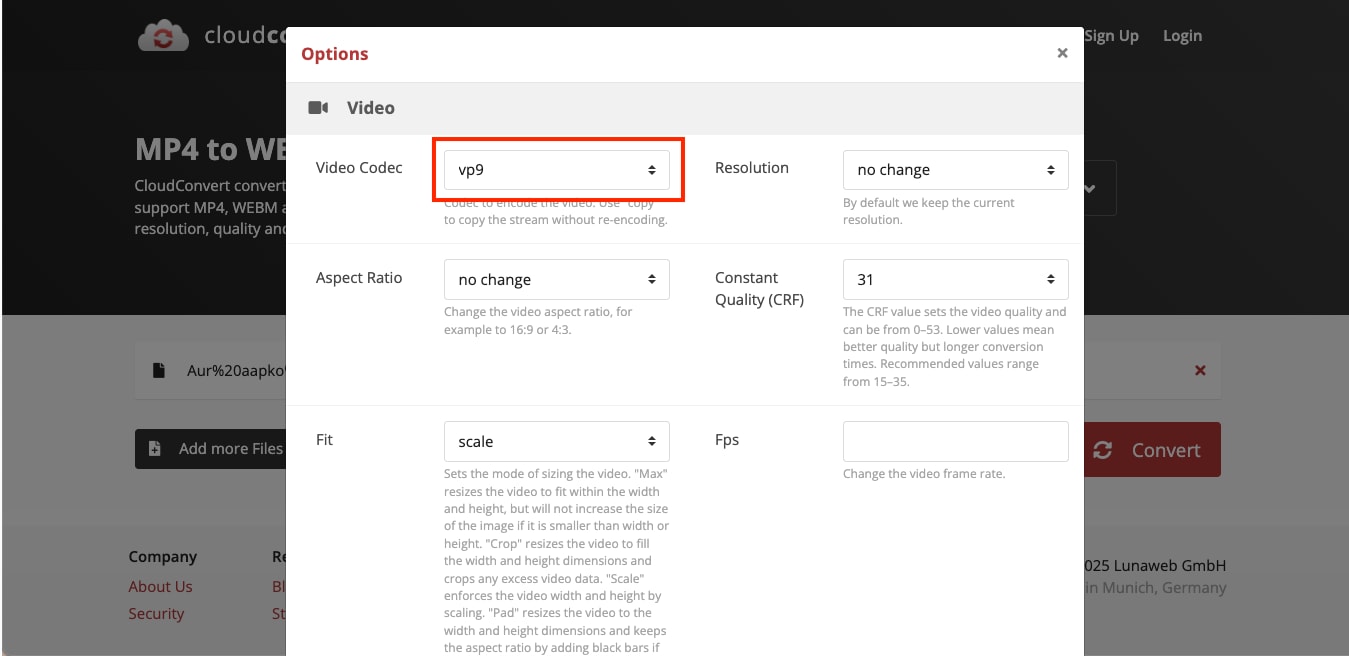Screen dimensions: 1349x656
Task: Remove the uploaded file with the red X
Action: pos(1200,369)
